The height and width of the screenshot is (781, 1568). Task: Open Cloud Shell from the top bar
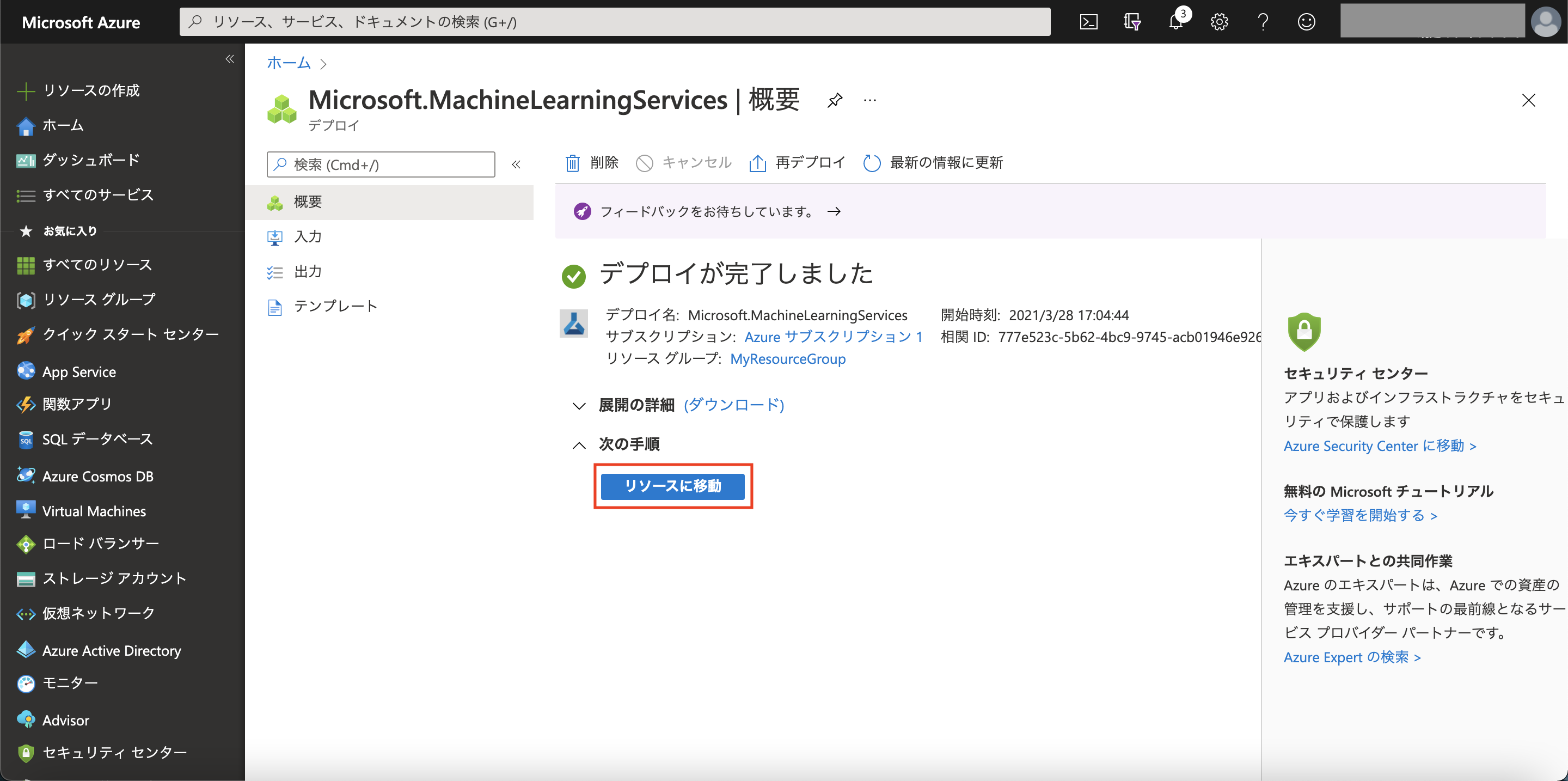coord(1089,22)
